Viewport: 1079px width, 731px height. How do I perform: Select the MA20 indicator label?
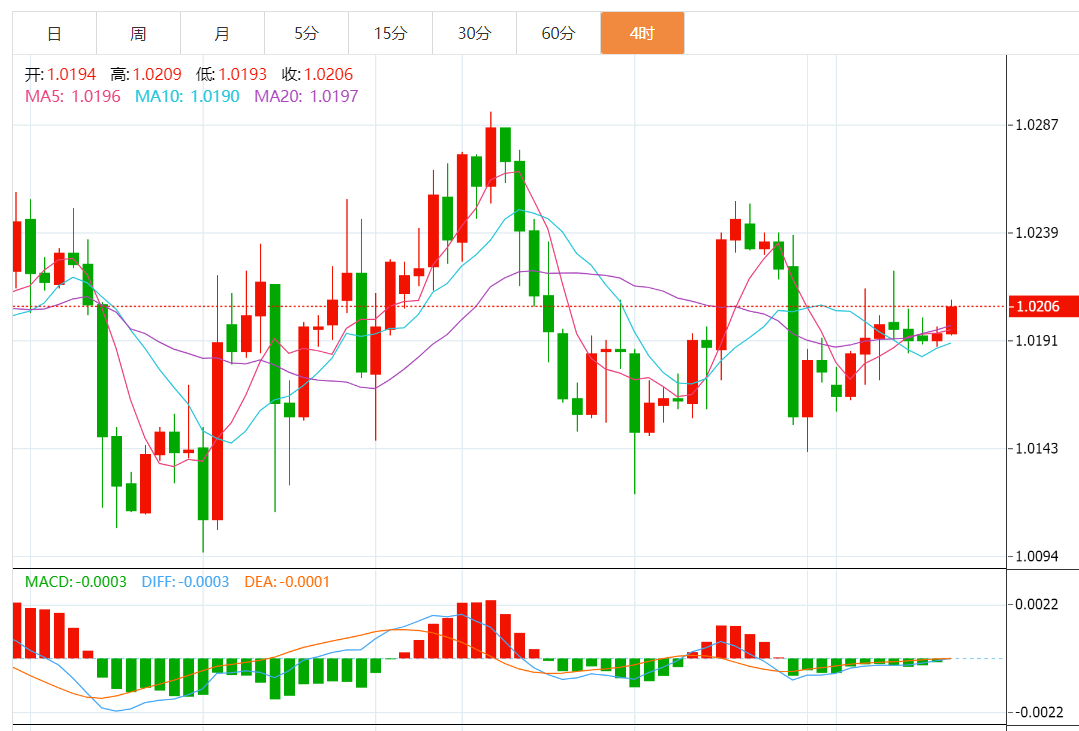[x=306, y=96]
